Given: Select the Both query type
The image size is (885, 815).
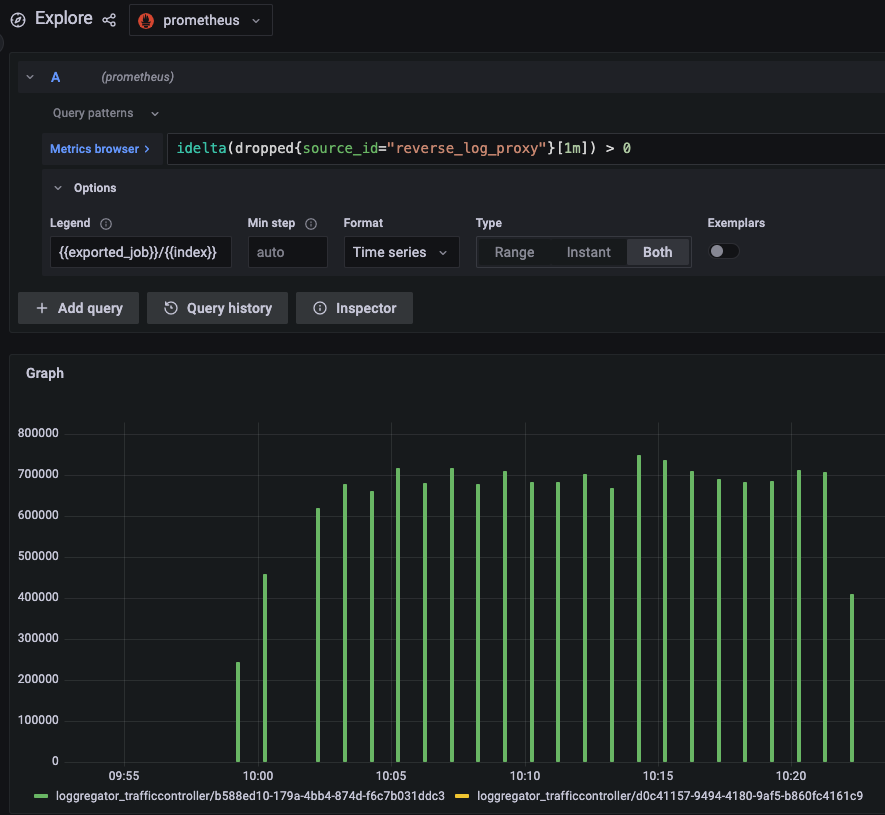Looking at the screenshot, I should click(x=657, y=252).
